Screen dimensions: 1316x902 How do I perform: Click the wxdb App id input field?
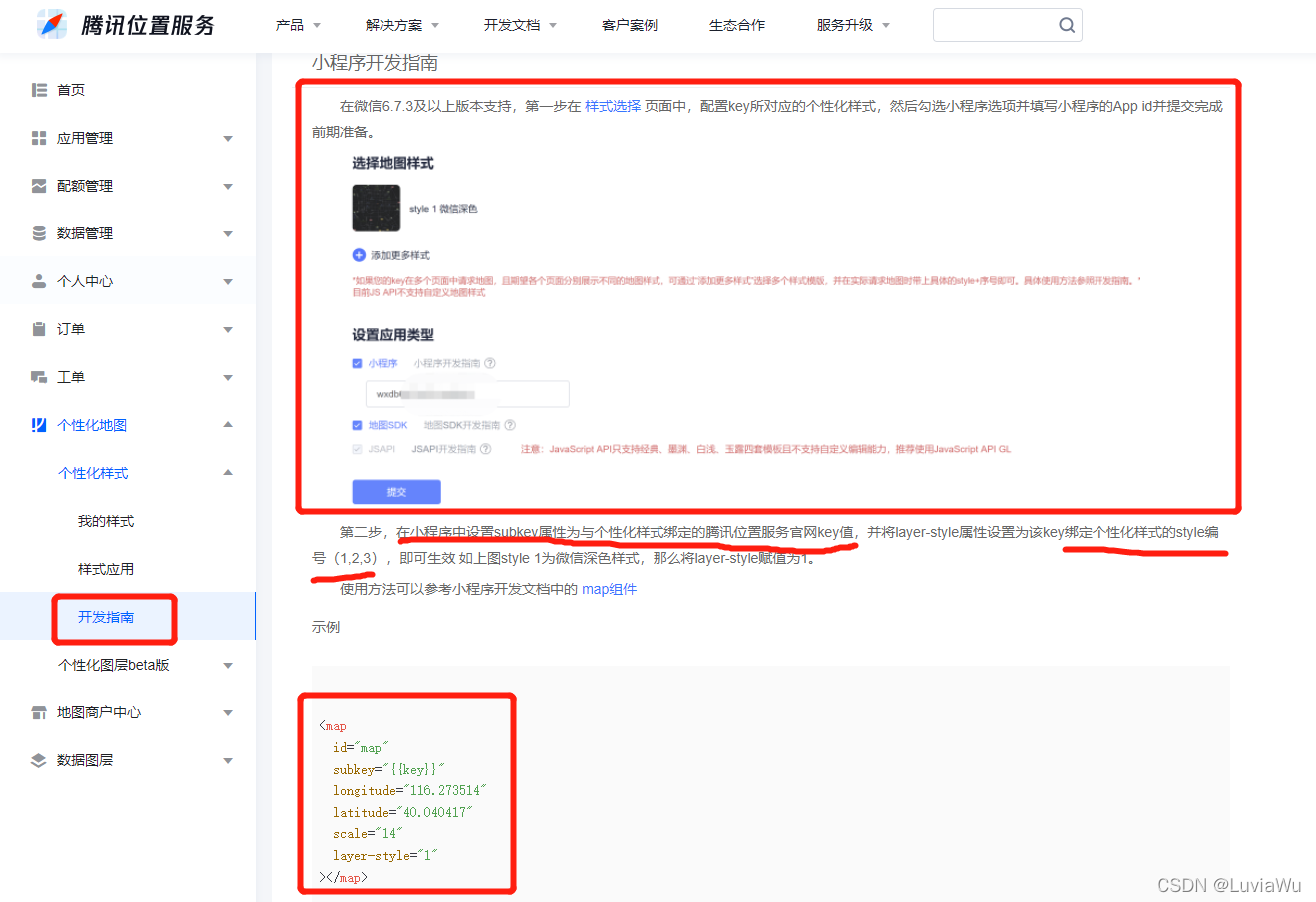(467, 394)
